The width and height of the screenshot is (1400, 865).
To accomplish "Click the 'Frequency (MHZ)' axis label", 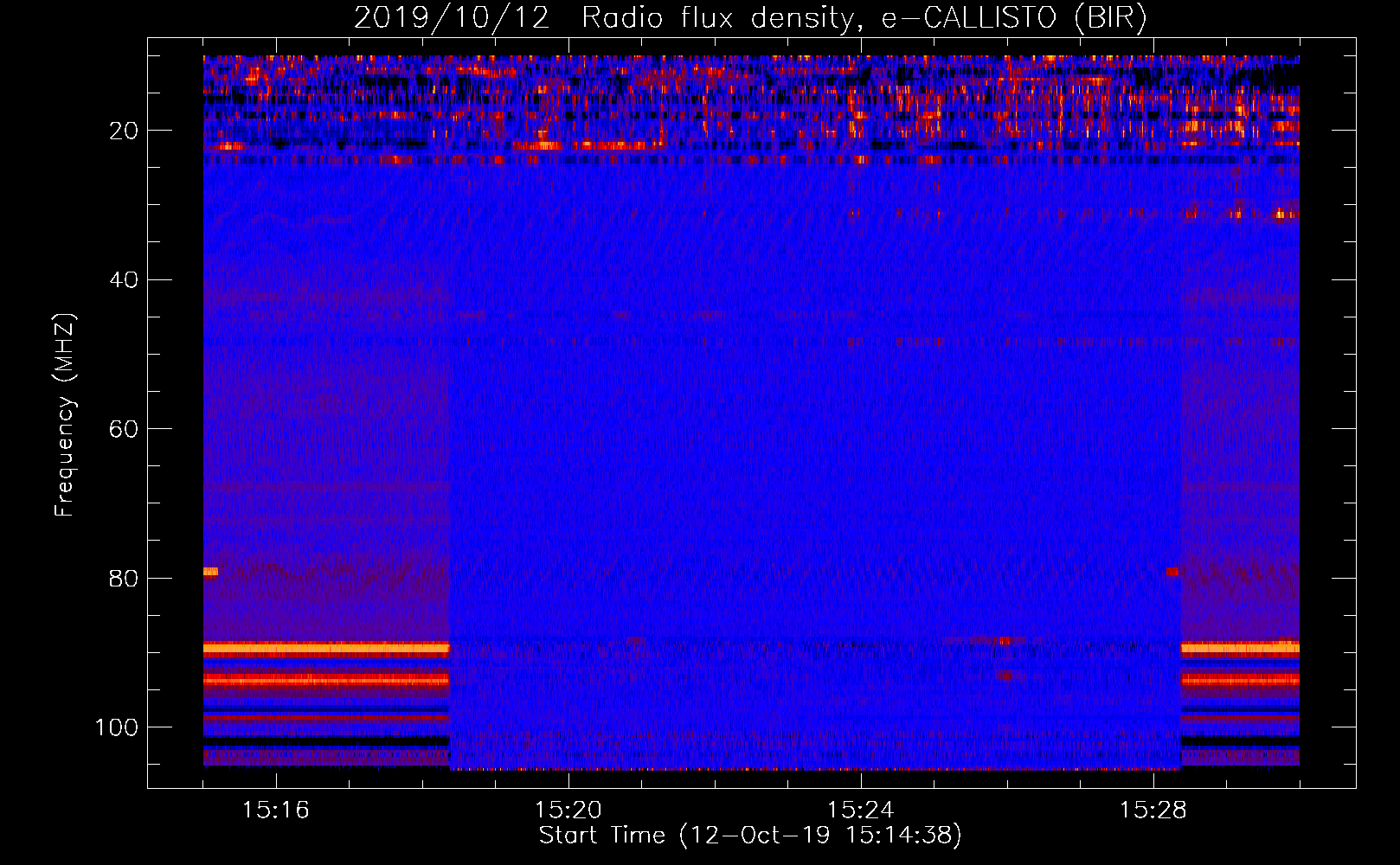I will tap(65, 415).
